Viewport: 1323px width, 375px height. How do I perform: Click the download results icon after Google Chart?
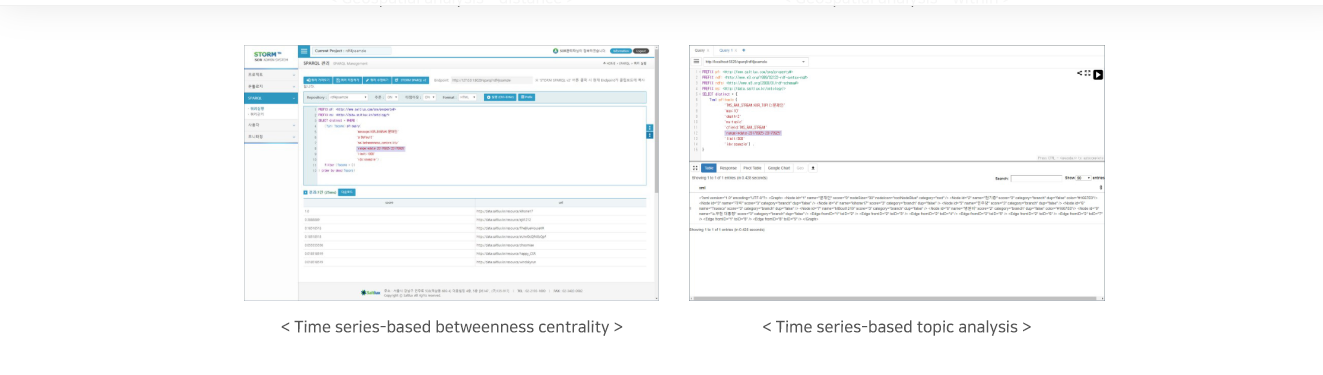(813, 168)
